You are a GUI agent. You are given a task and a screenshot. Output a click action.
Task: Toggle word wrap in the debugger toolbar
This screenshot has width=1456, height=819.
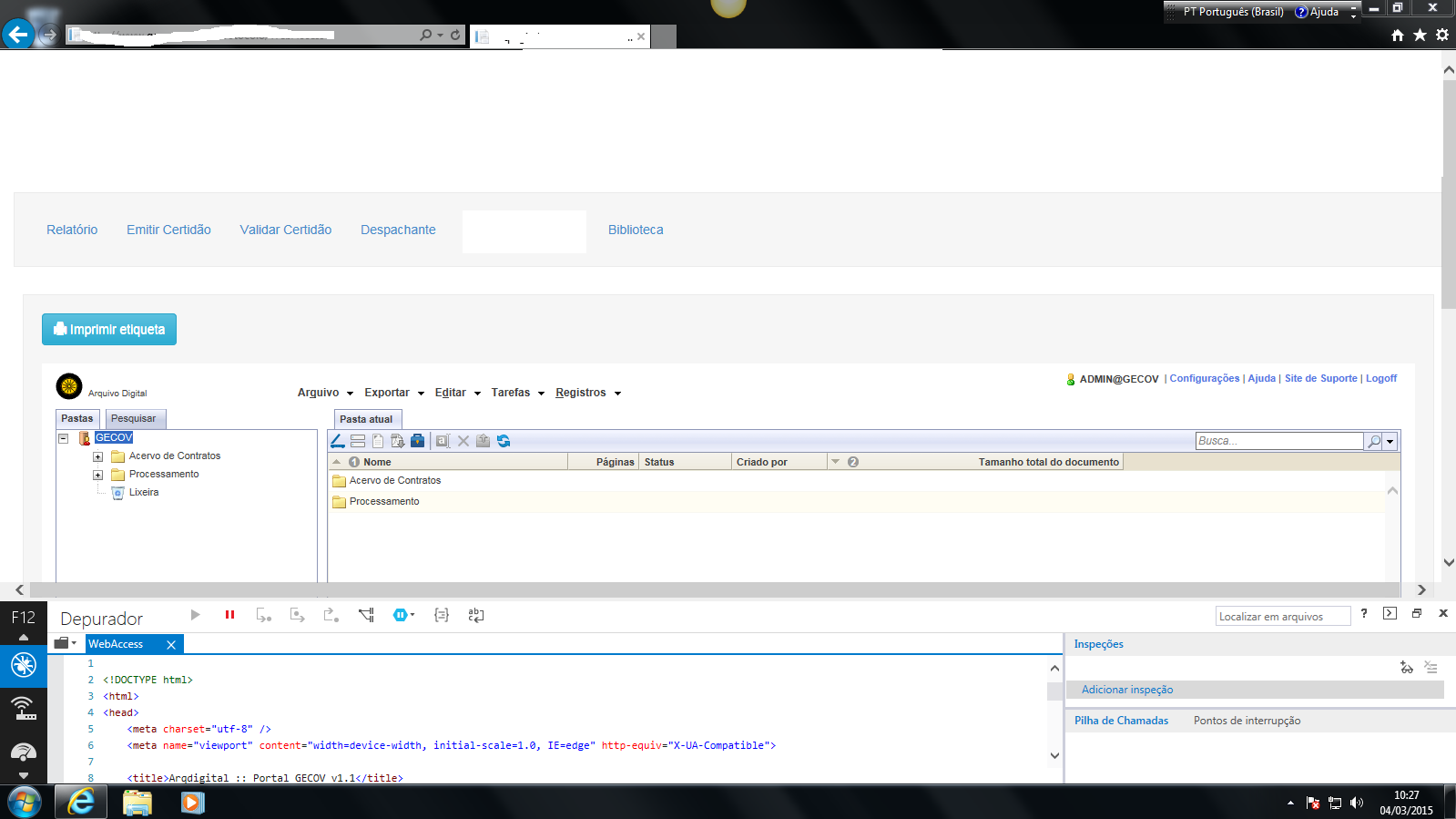475,616
